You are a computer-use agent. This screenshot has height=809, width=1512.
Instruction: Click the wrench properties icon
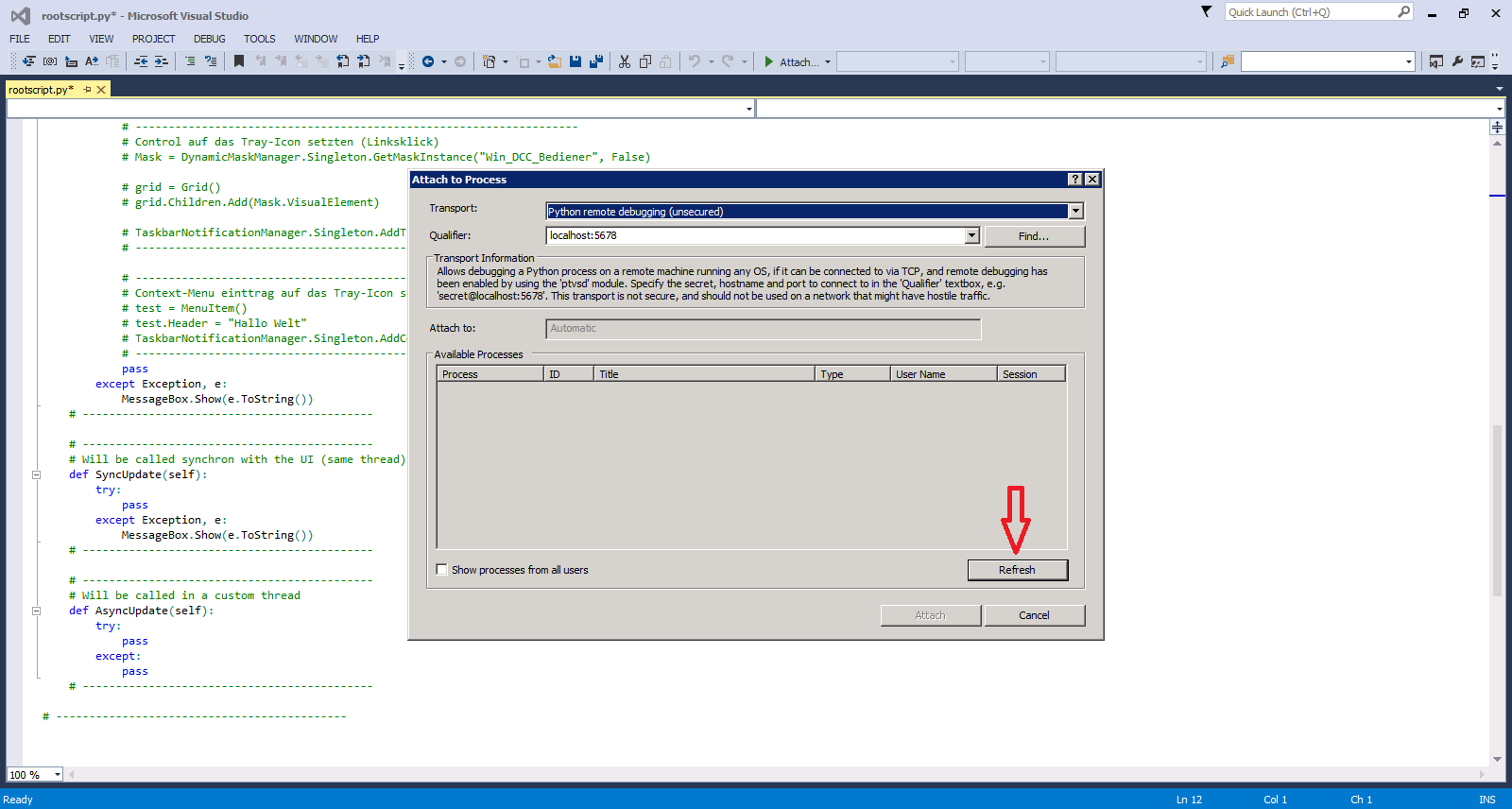click(1457, 61)
